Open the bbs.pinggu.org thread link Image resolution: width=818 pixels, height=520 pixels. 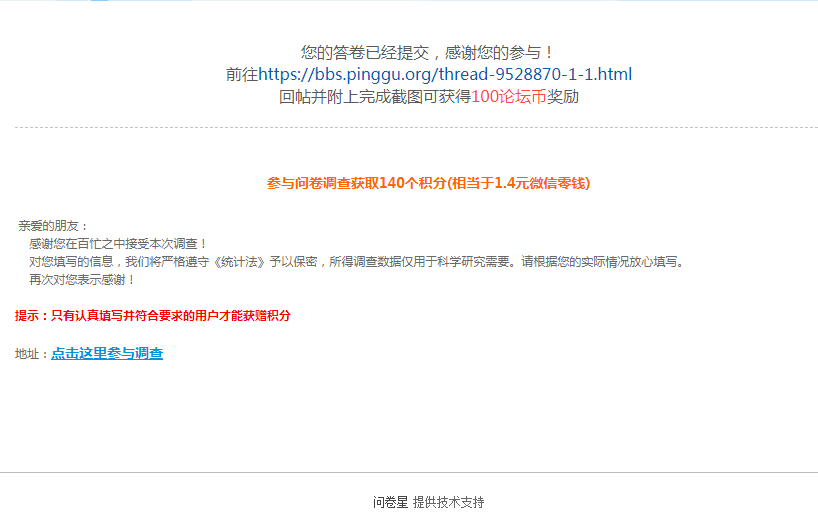445,75
